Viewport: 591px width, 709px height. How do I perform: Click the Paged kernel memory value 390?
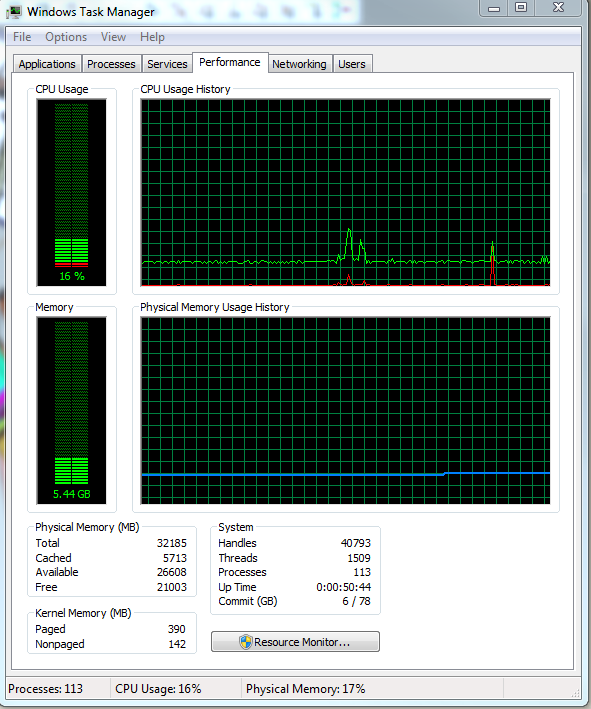(x=177, y=629)
